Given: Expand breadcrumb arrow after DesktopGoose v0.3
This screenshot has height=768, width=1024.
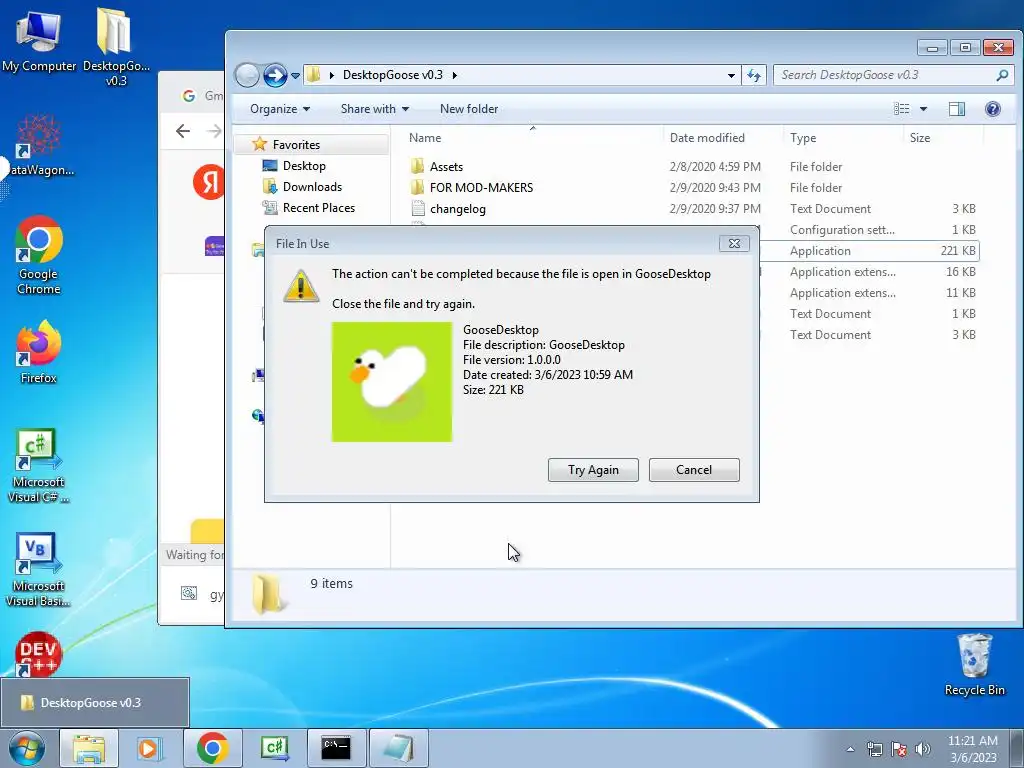Looking at the screenshot, I should tap(455, 75).
